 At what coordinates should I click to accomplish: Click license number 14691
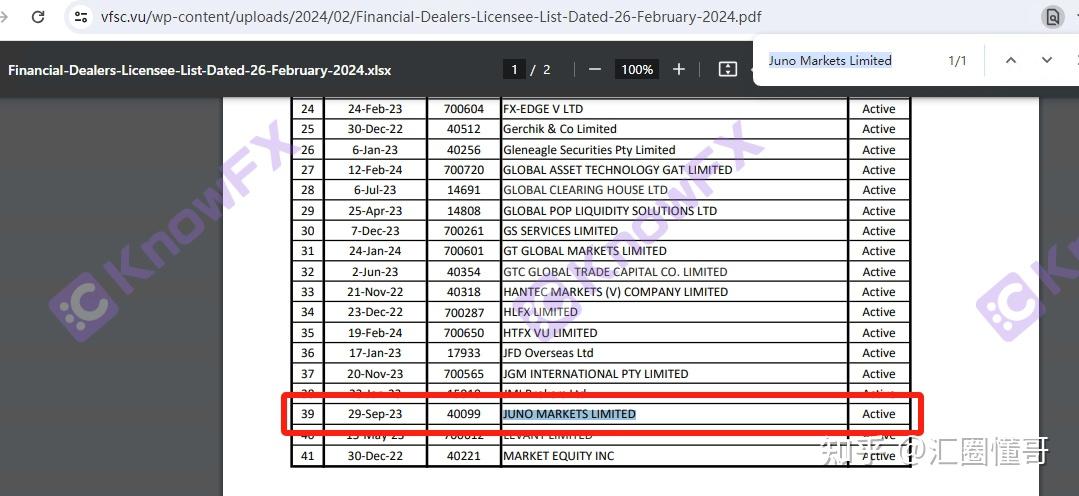coord(464,190)
